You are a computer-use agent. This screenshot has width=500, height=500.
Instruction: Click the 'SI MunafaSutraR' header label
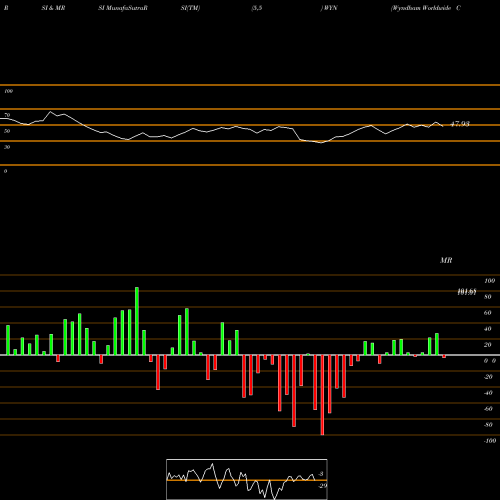pyautogui.click(x=123, y=8)
